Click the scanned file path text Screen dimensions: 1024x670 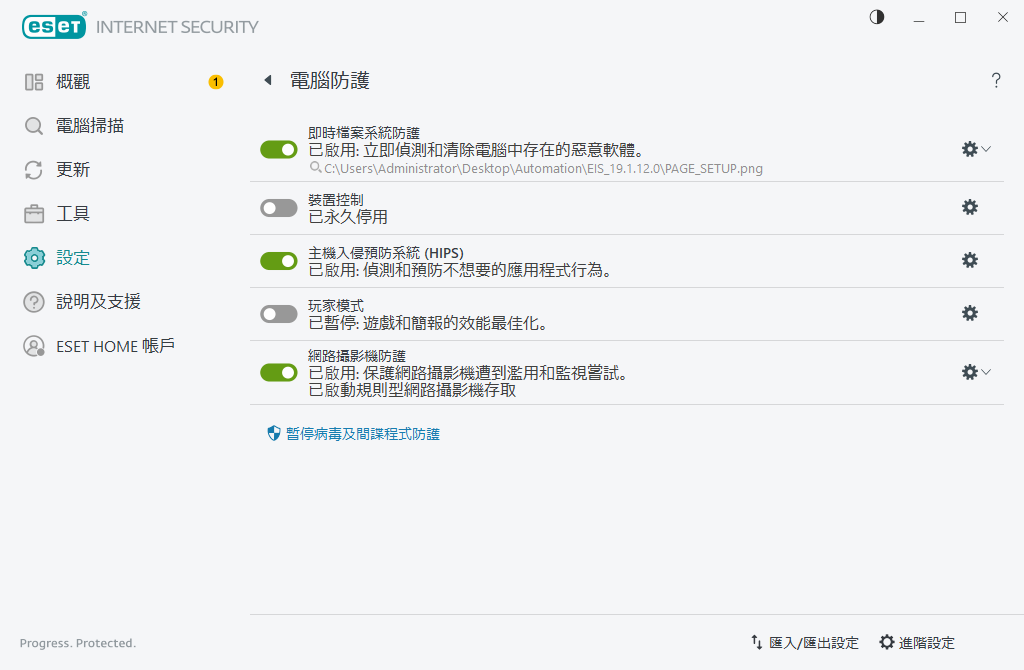click(543, 168)
